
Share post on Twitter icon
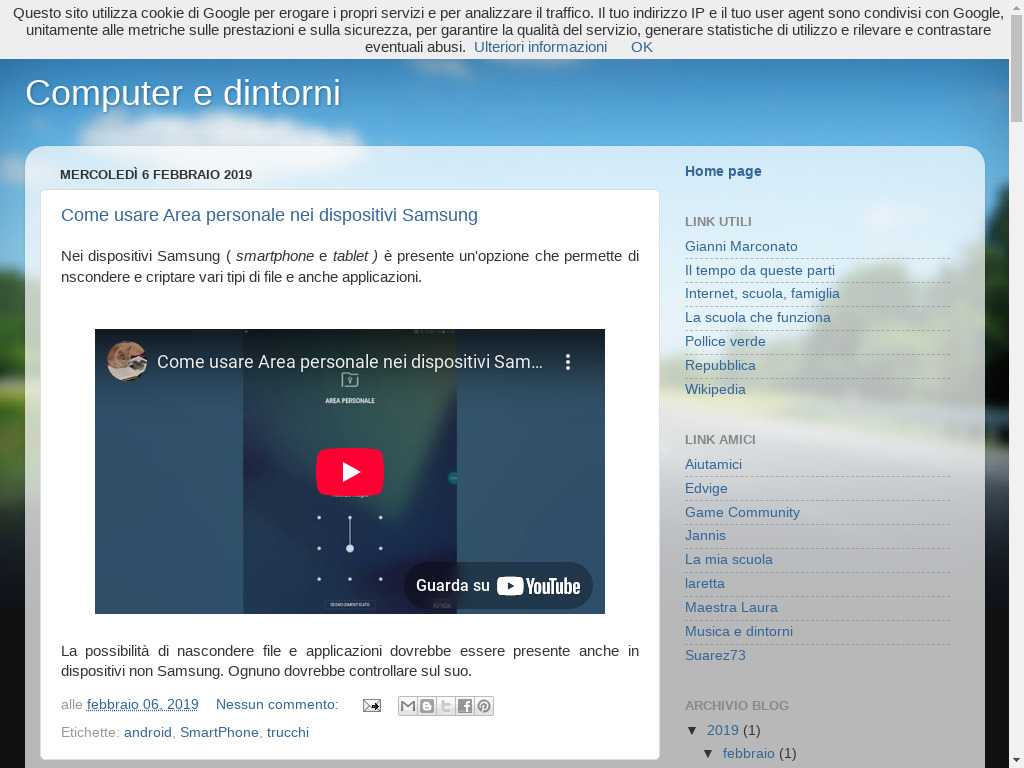tap(446, 706)
